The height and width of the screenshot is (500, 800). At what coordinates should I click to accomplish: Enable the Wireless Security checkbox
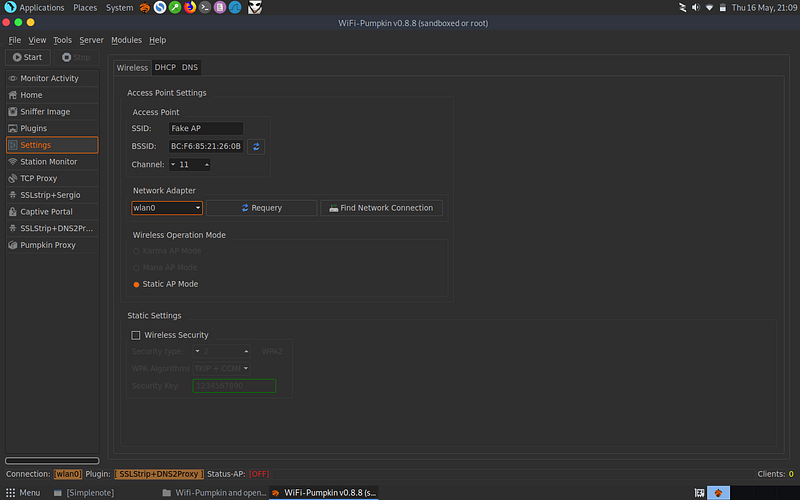click(136, 335)
